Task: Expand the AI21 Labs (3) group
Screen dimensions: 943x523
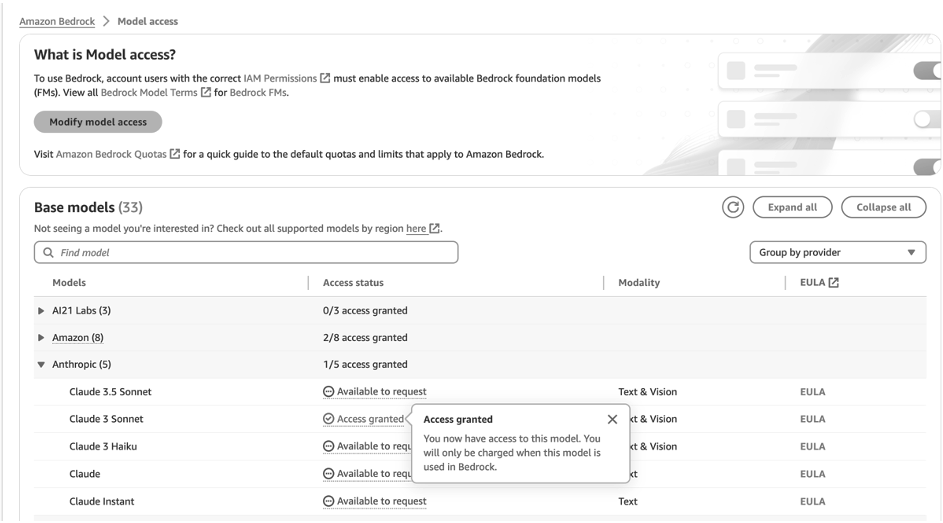Action: coord(41,311)
